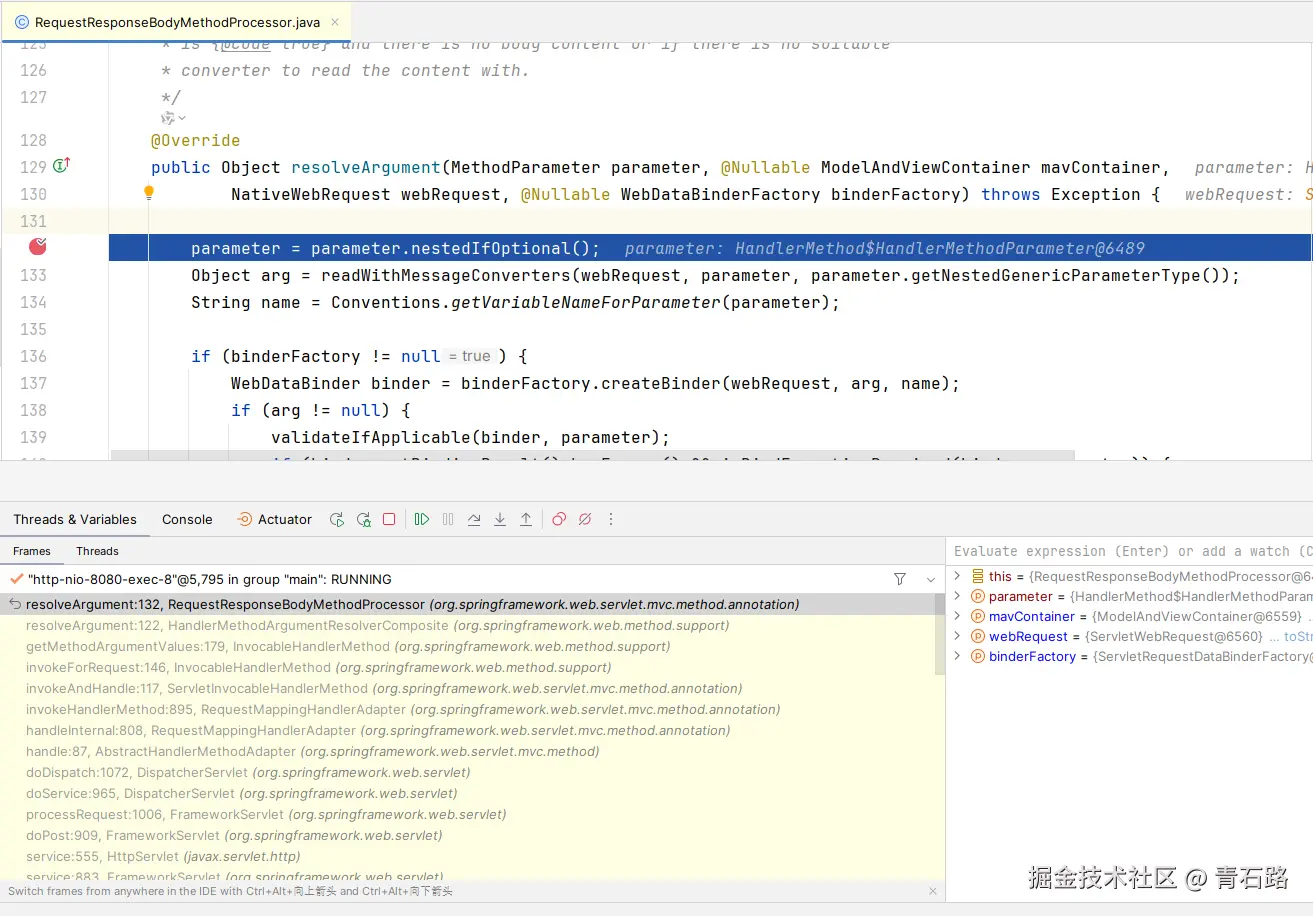
Task: Click the Rerun in debug mode icon
Action: (364, 519)
